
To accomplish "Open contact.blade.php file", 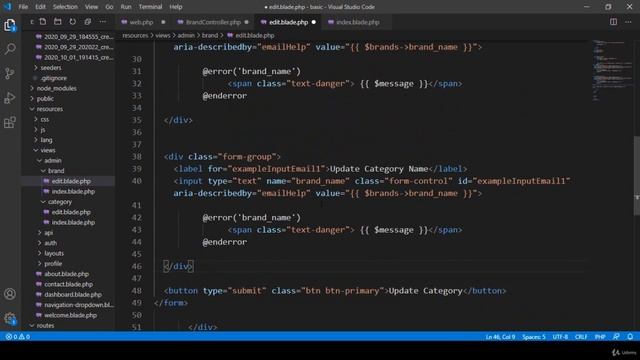I will click(x=68, y=284).
